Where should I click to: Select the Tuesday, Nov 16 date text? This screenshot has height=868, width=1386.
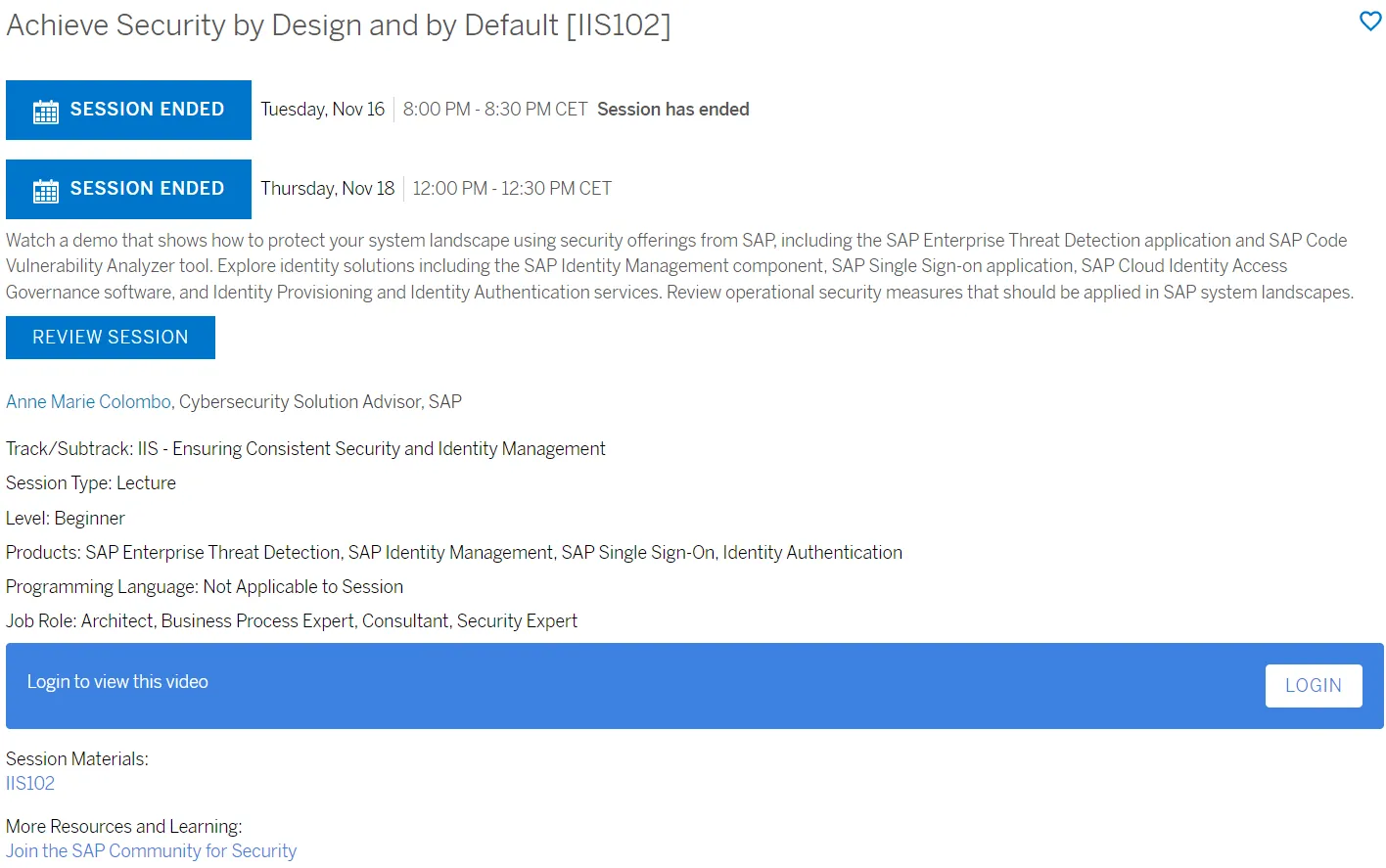(x=322, y=110)
